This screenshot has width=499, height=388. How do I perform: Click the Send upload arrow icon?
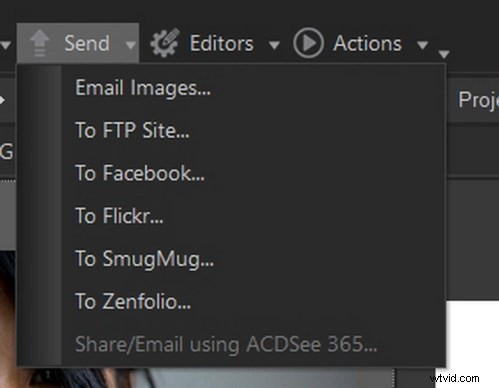coord(40,43)
